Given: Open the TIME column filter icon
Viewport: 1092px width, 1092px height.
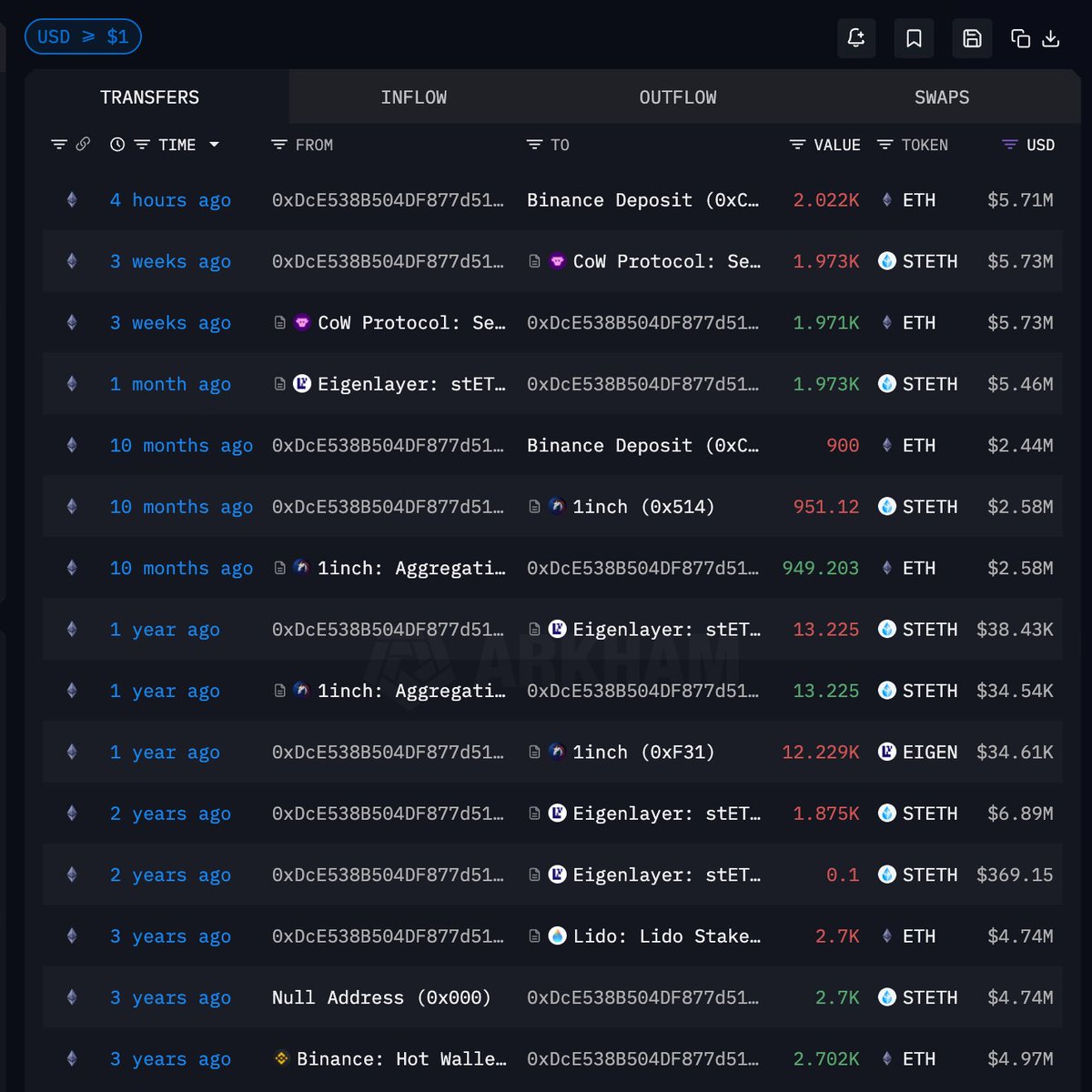Looking at the screenshot, I should (x=142, y=145).
